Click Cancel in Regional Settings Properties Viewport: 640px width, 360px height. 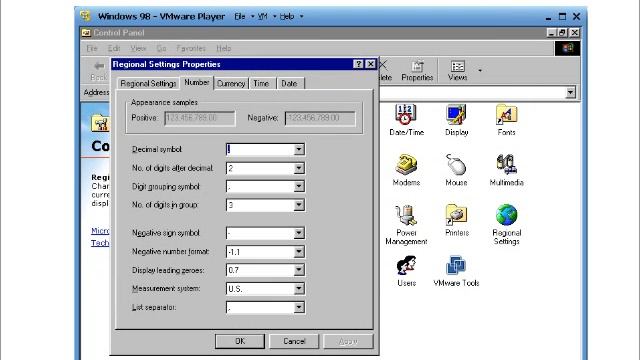pos(294,341)
